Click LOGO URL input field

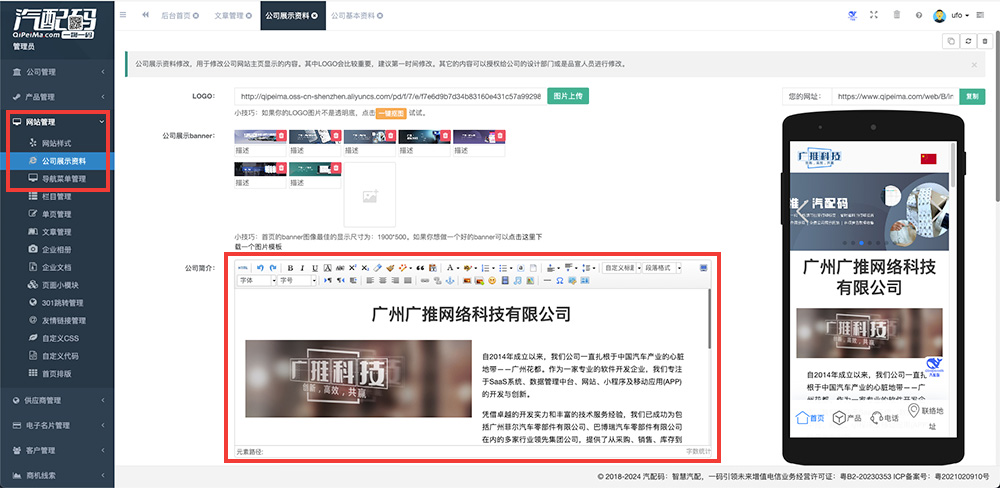pyautogui.click(x=389, y=97)
